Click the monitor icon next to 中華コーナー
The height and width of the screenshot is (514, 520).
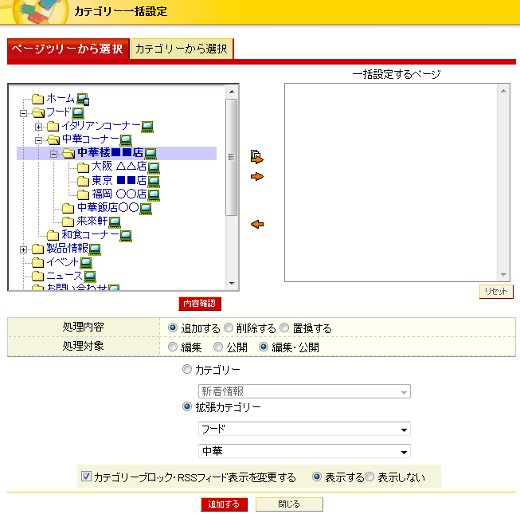tap(125, 140)
